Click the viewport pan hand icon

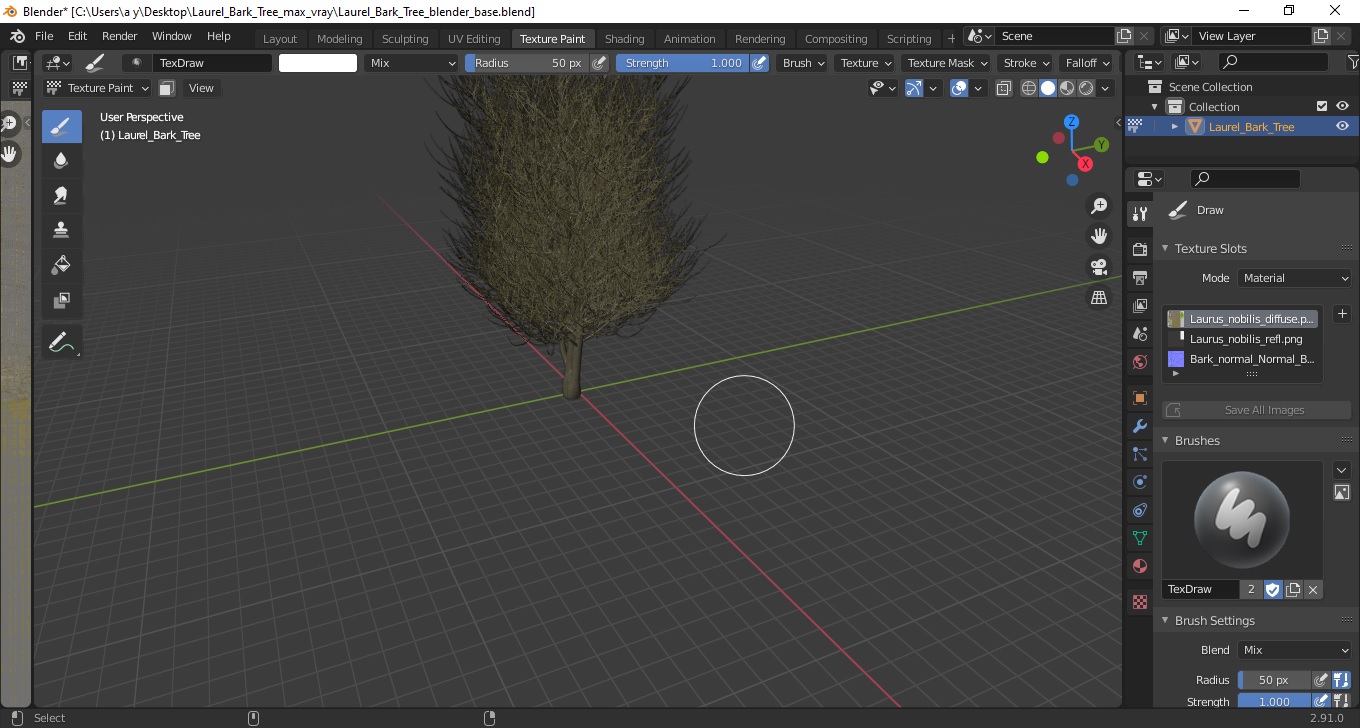[1099, 237]
